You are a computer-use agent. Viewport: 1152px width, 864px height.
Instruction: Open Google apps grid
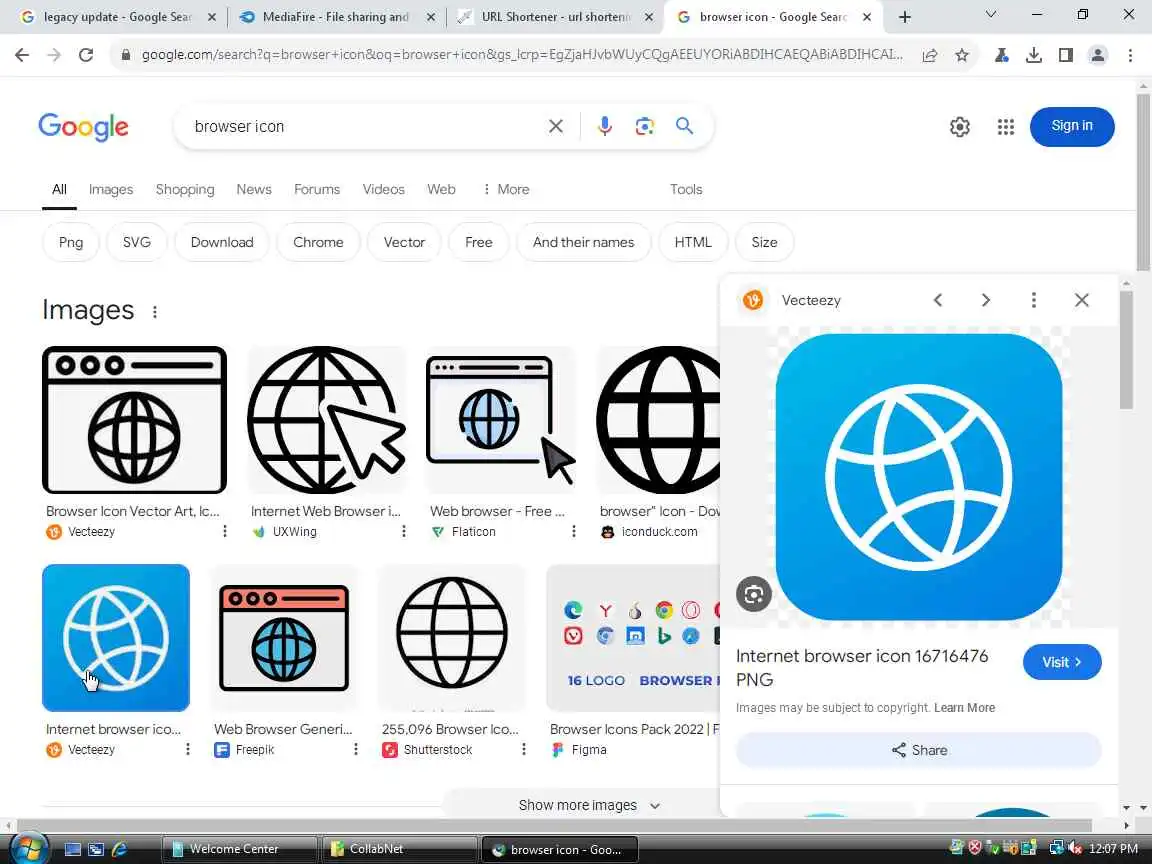pyautogui.click(x=1006, y=127)
